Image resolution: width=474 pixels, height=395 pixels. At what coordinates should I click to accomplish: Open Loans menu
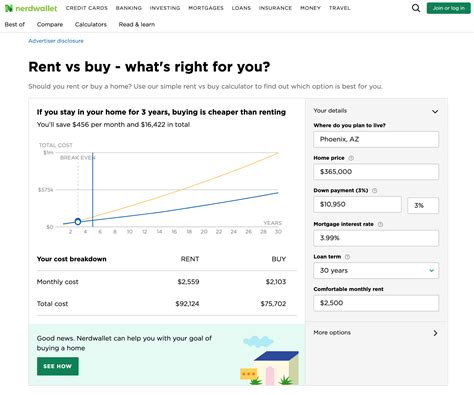(241, 8)
